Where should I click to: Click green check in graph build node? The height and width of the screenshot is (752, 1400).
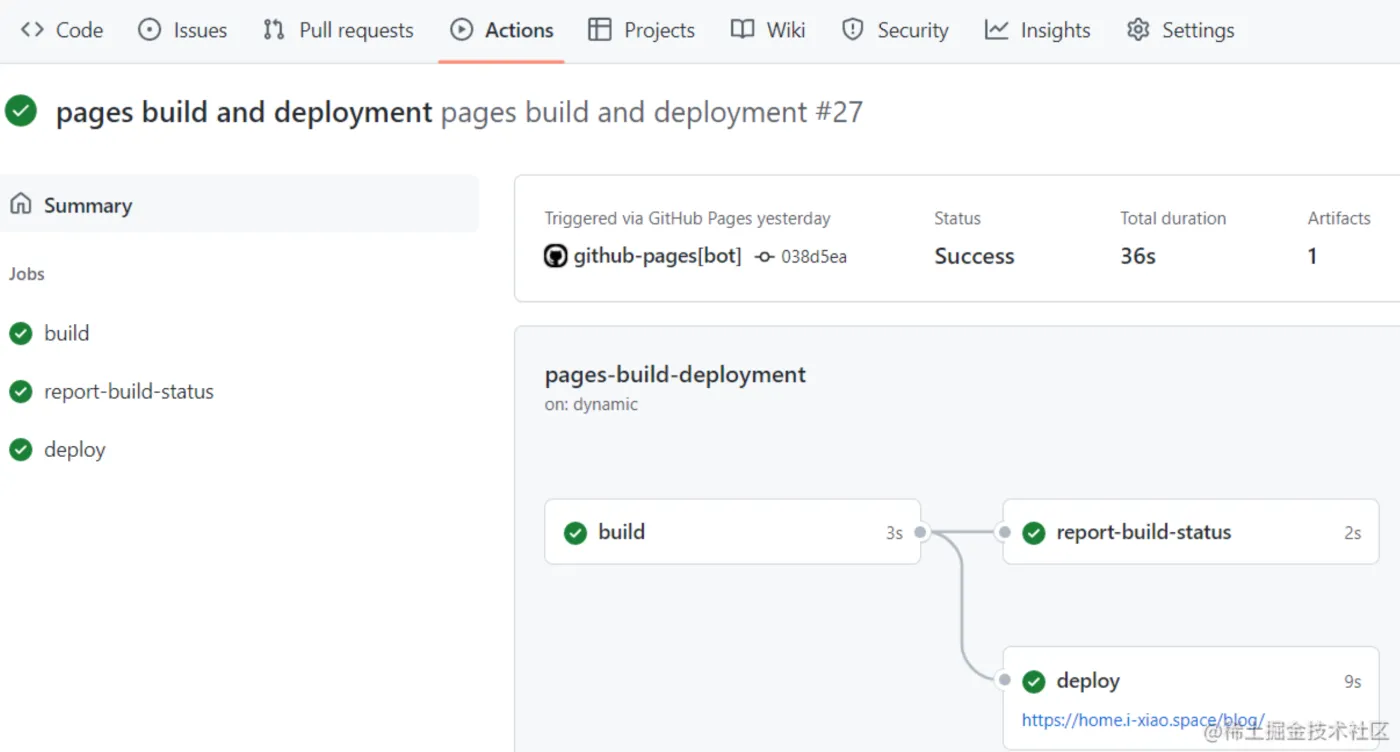[575, 533]
